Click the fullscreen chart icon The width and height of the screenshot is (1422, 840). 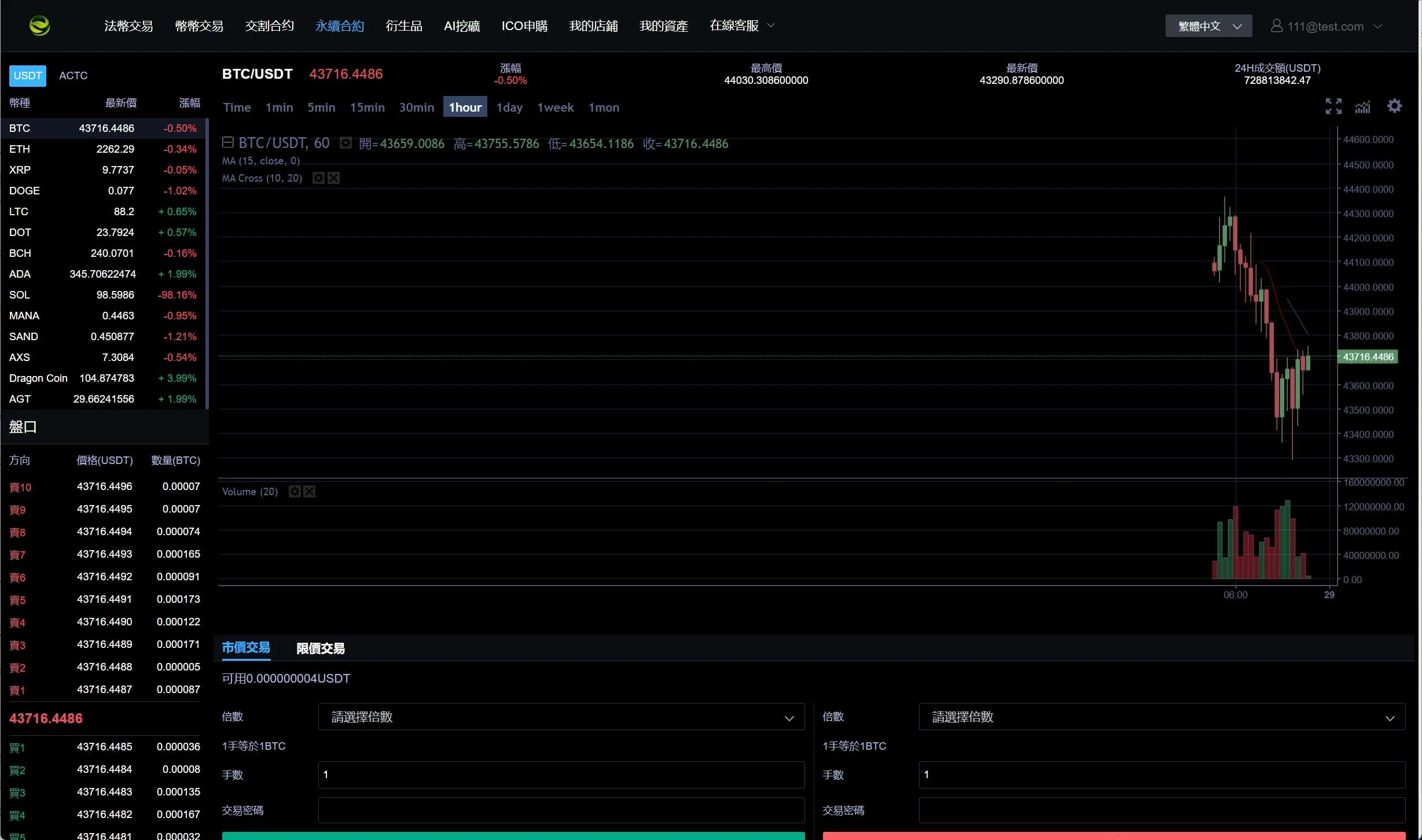1333,106
